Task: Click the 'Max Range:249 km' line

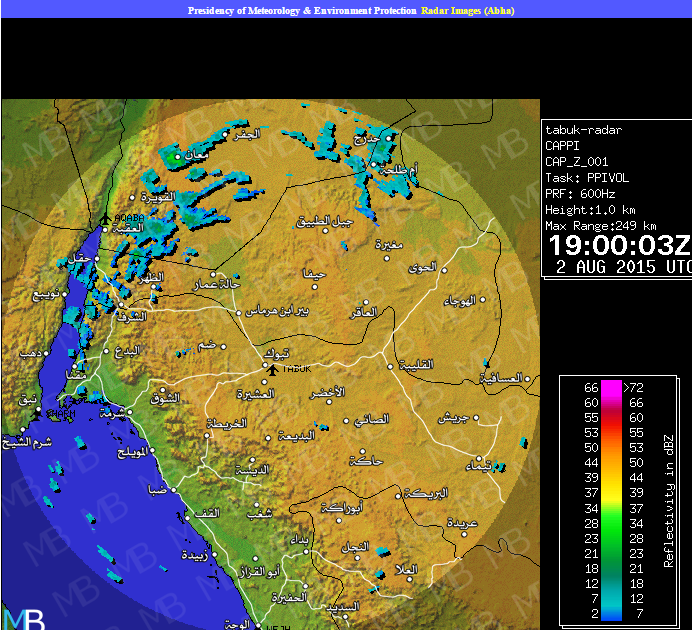Action: tap(601, 226)
